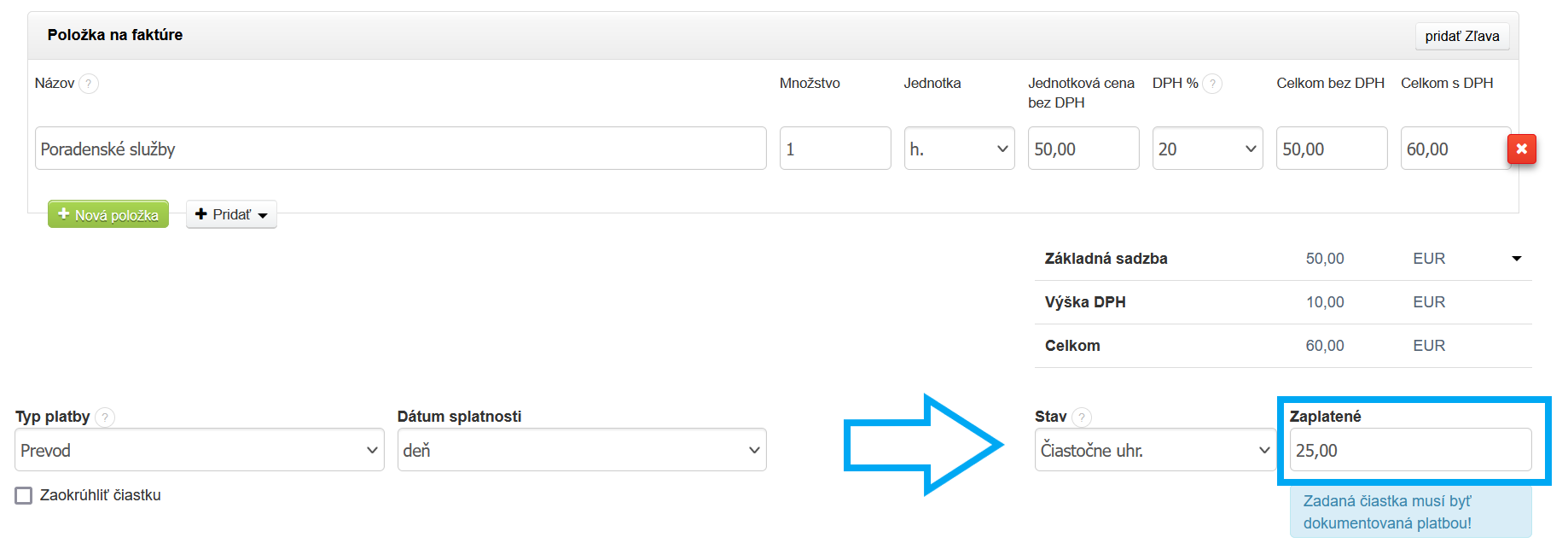The image size is (1568, 543).
Task: Open the Typ platby dropdown
Action: coord(199,450)
